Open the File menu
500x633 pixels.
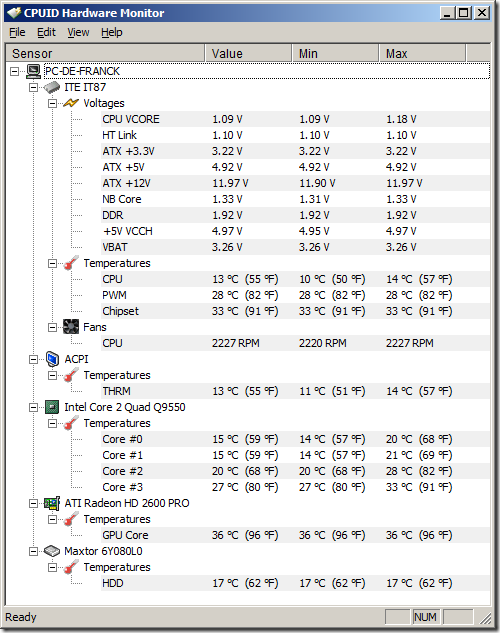pos(17,32)
